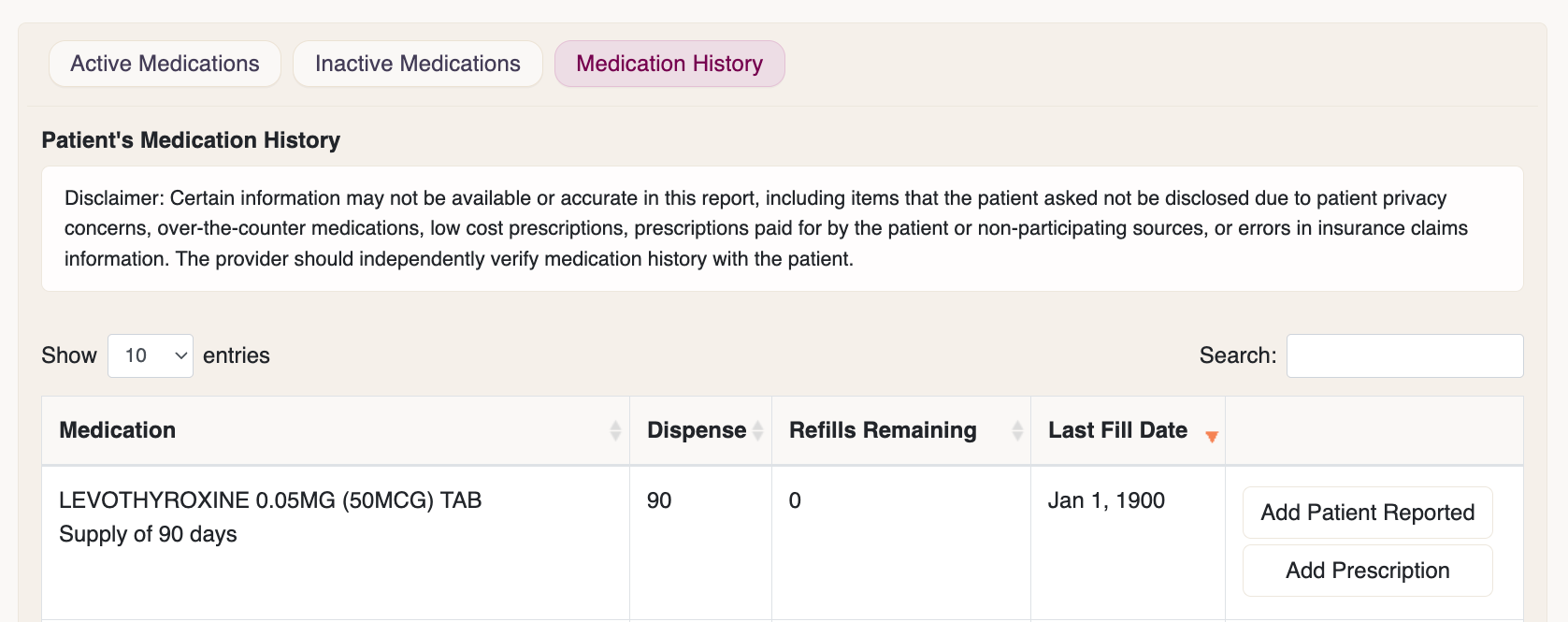Focus the Search input field
This screenshot has width=1568, height=622.
[1404, 355]
